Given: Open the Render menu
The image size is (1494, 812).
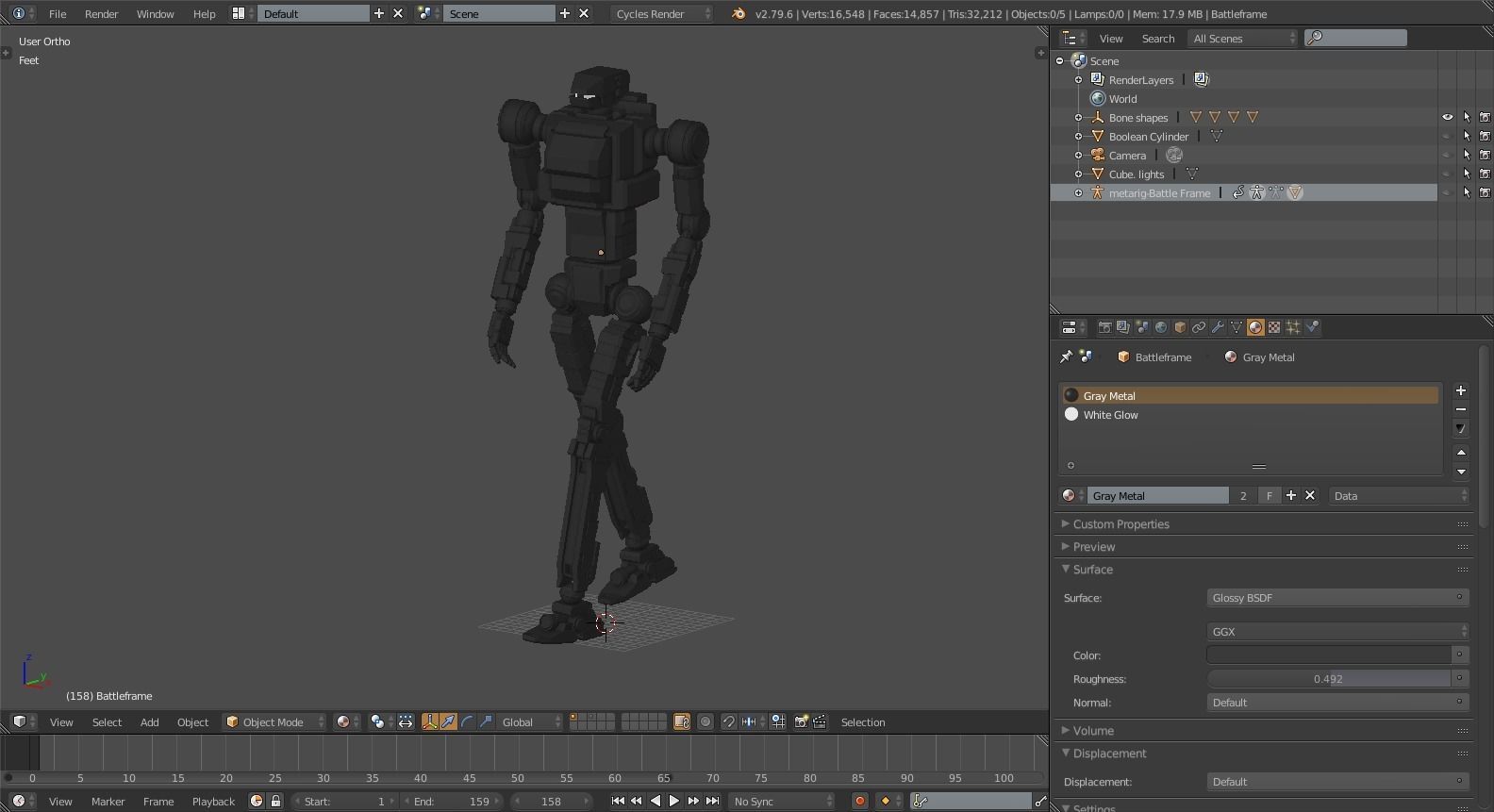Looking at the screenshot, I should 101,14.
